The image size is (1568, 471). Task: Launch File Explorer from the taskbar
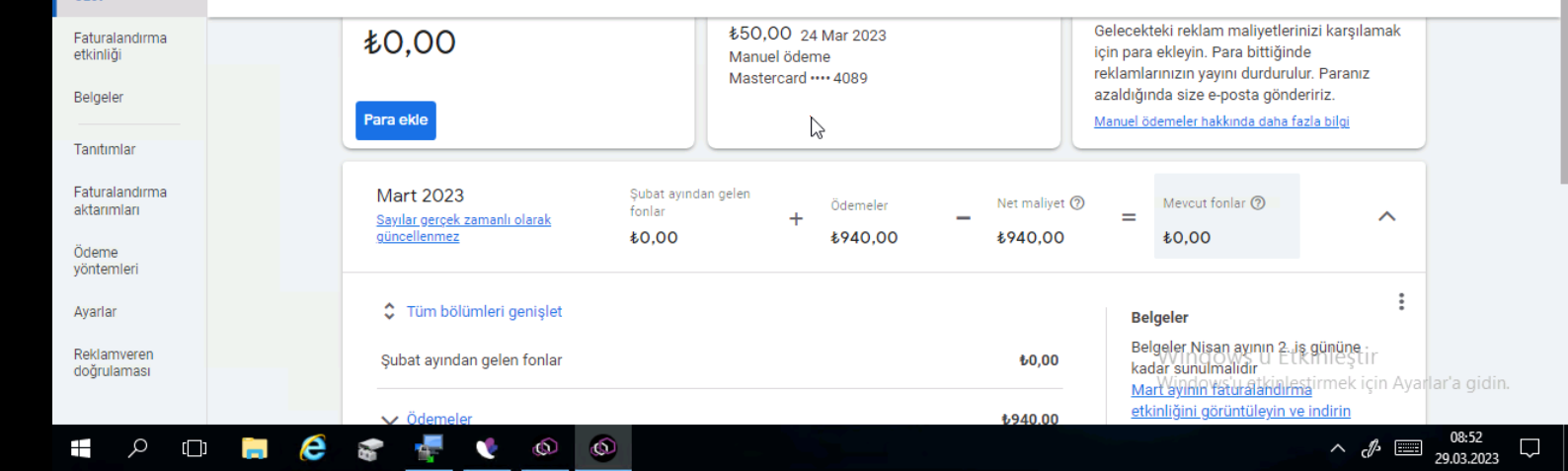255,448
